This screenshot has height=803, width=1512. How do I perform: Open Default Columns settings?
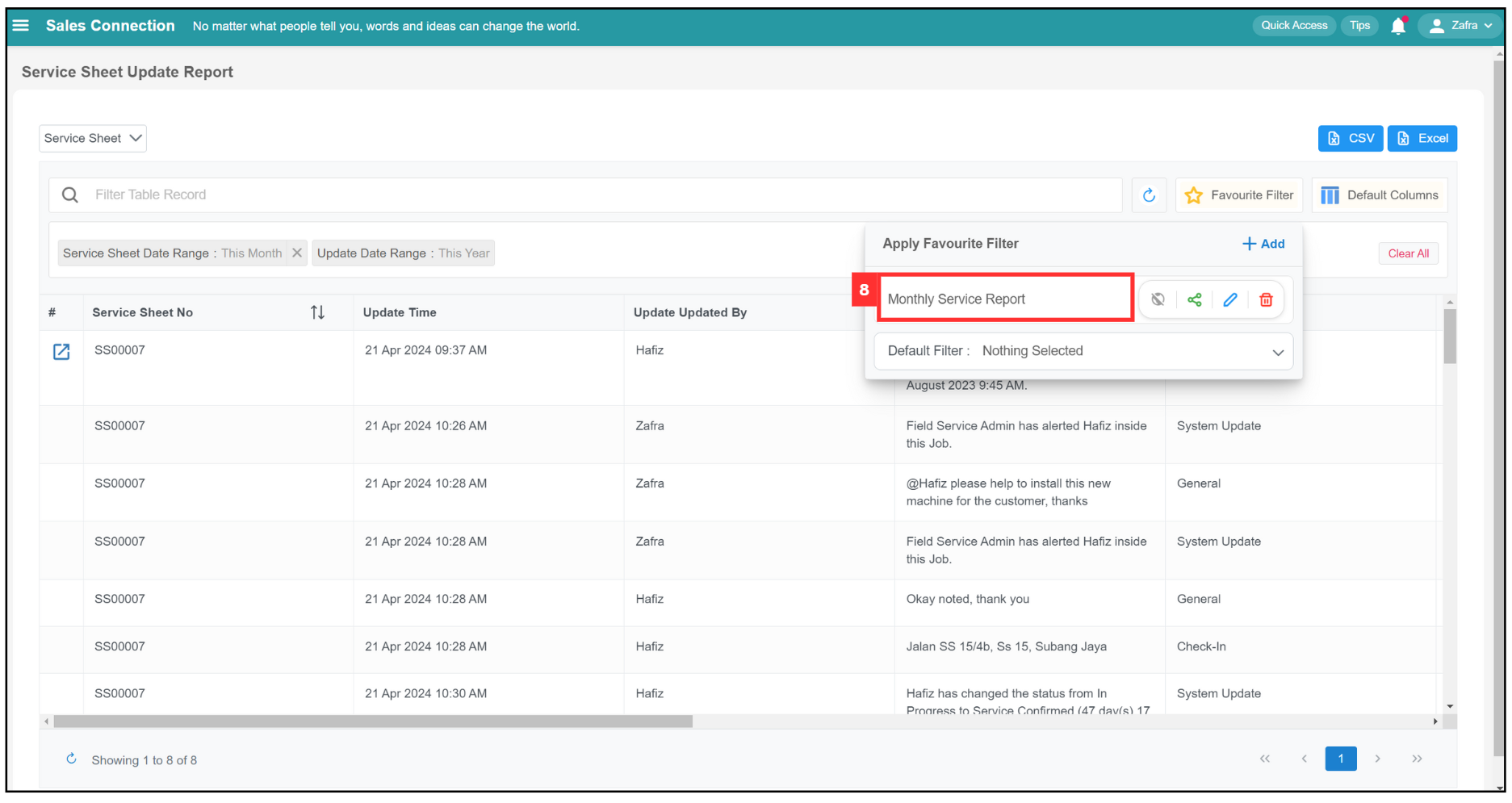pyautogui.click(x=1379, y=194)
